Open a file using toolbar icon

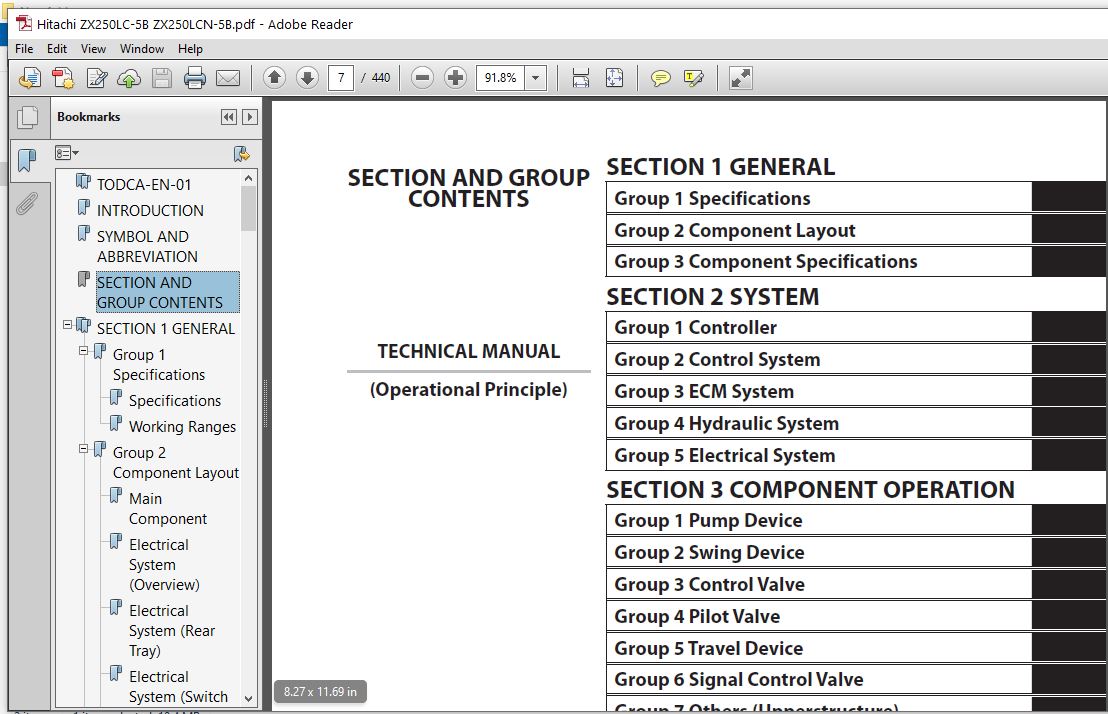click(x=30, y=78)
